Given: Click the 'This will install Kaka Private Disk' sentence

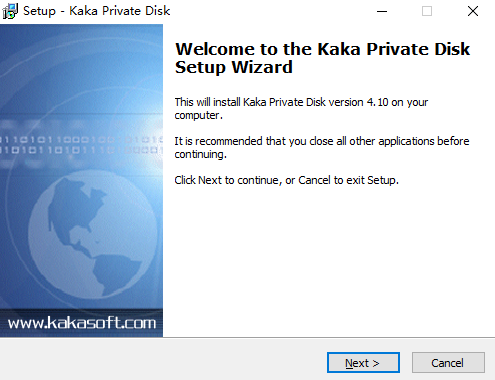Looking at the screenshot, I should [x=301, y=108].
